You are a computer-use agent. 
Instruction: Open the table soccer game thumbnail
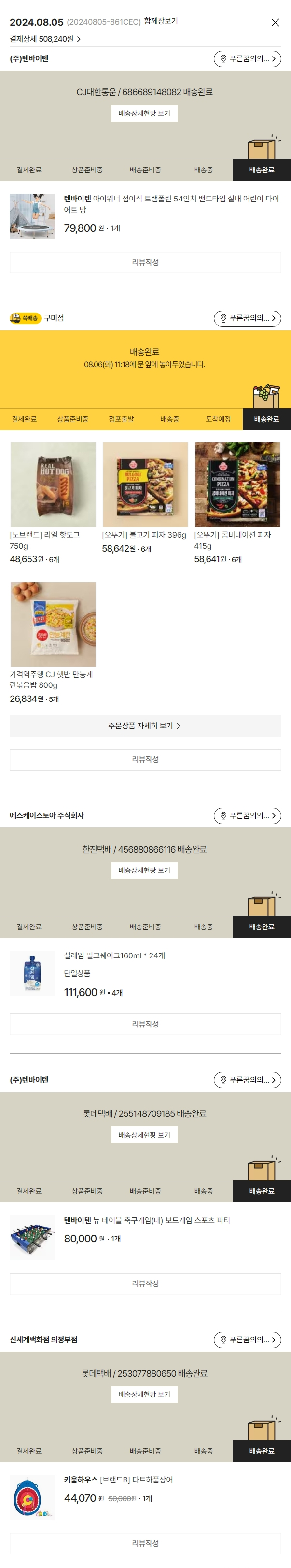(x=32, y=1238)
